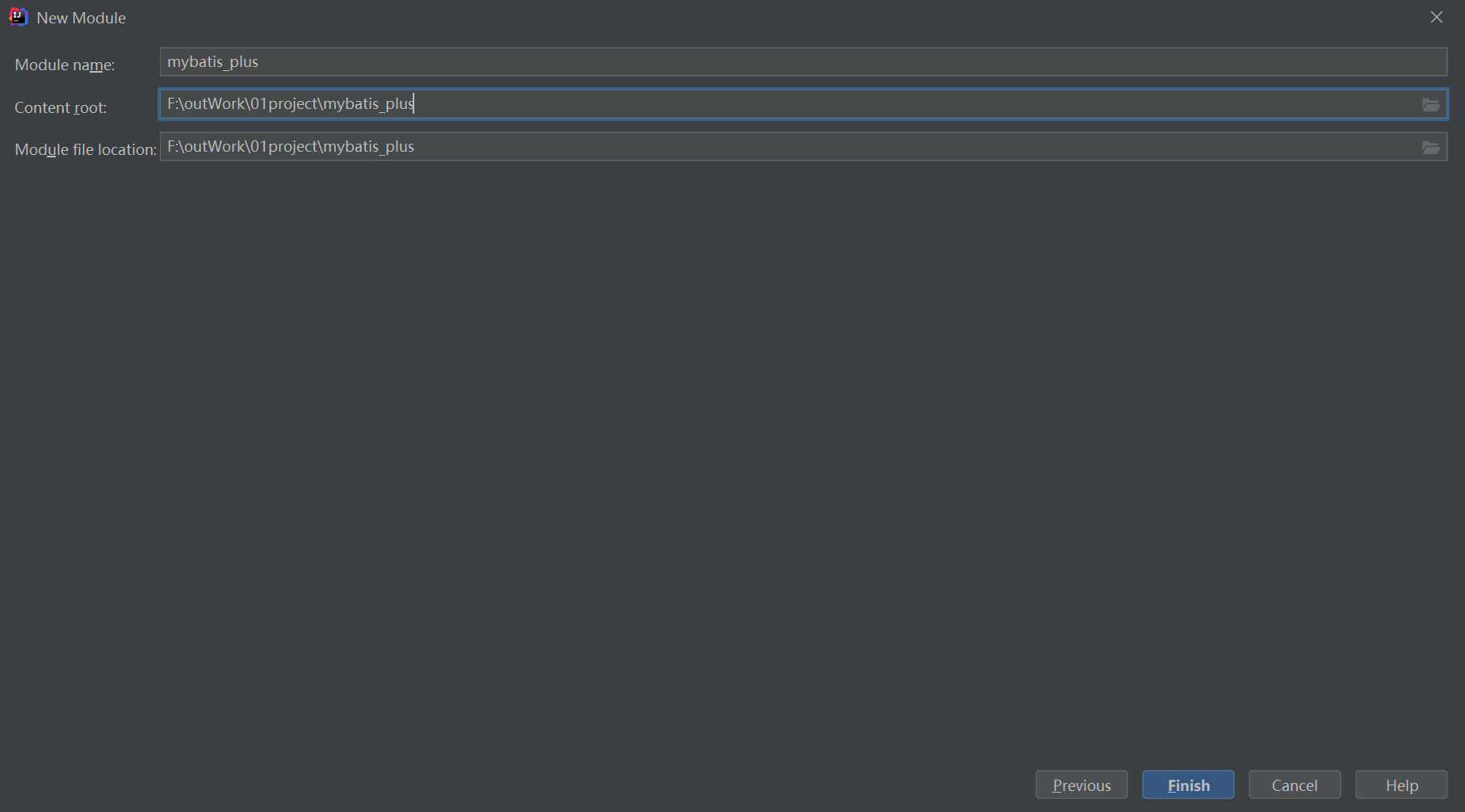Open Help for the New Module dialog
The height and width of the screenshot is (812, 1465).
pyautogui.click(x=1401, y=785)
